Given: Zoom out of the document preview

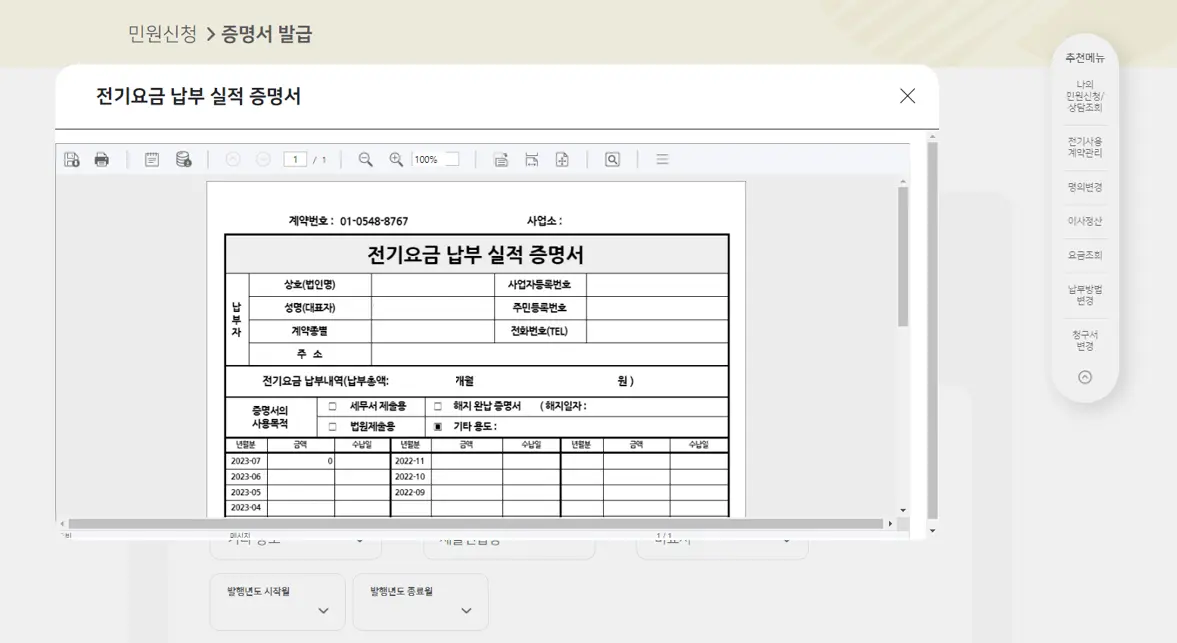Looking at the screenshot, I should pos(364,158).
